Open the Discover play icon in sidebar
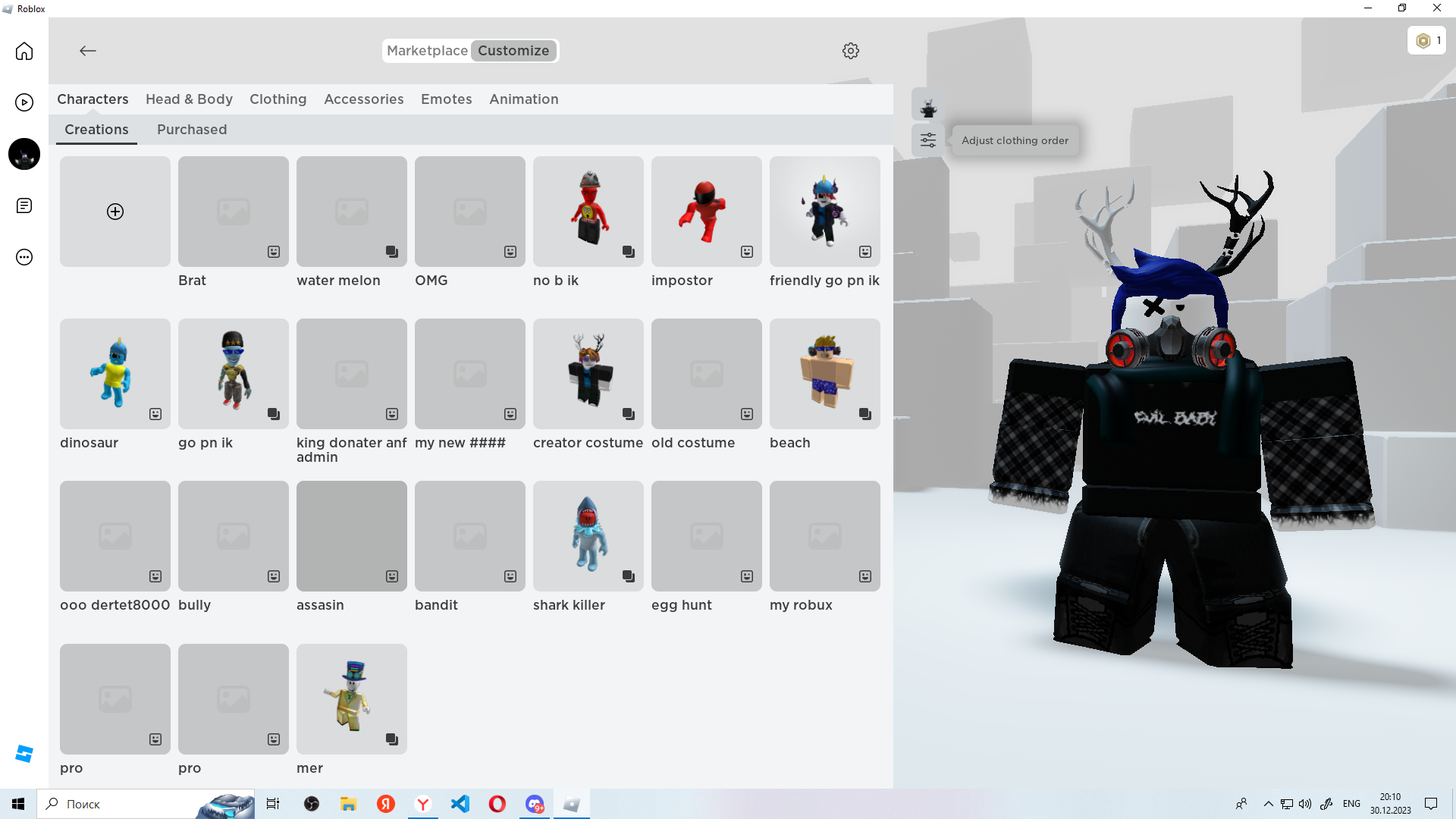 coord(24,102)
